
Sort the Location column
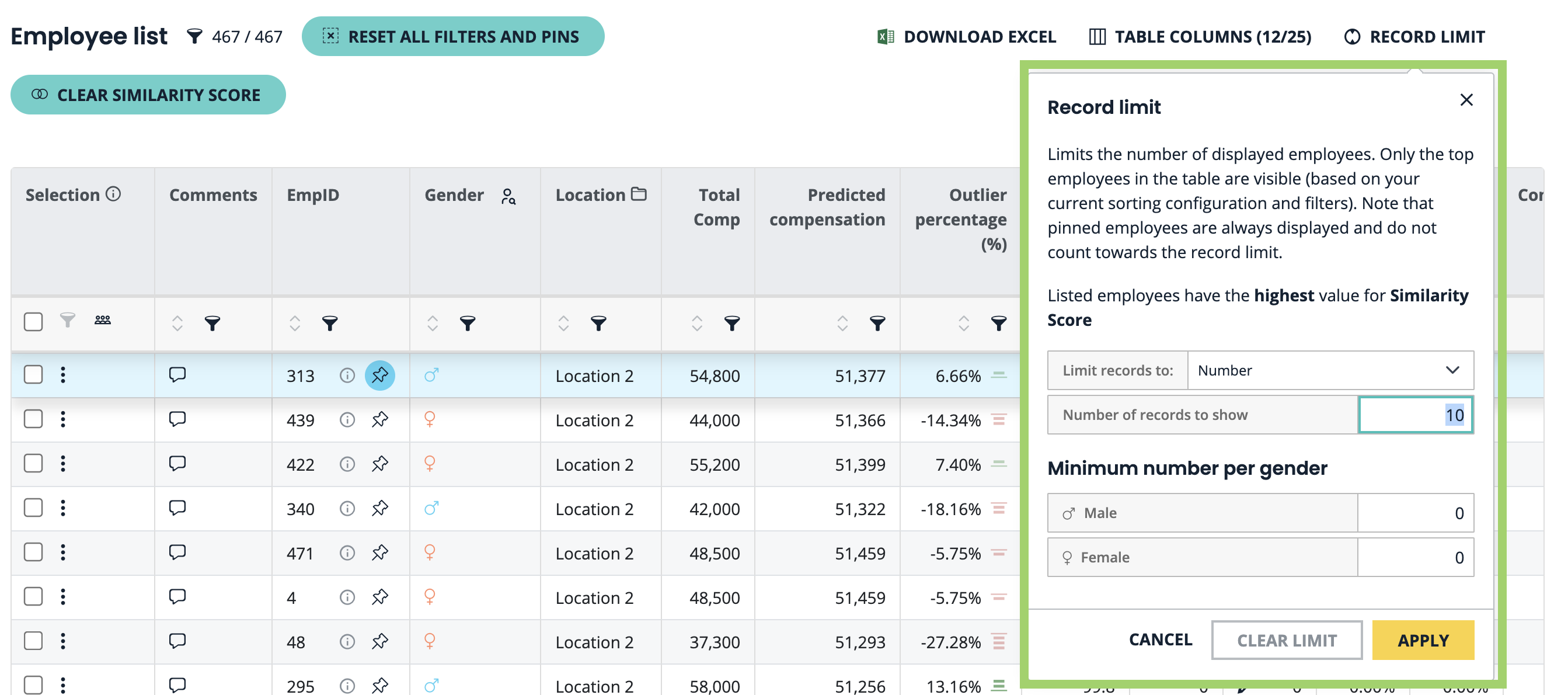pyautogui.click(x=563, y=323)
